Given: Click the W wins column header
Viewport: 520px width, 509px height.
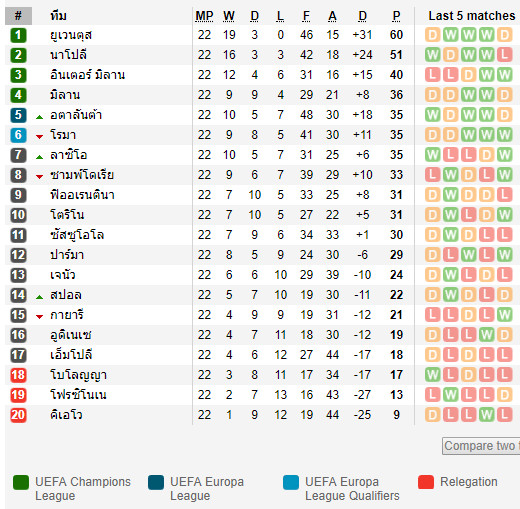Looking at the screenshot, I should 229,16.
